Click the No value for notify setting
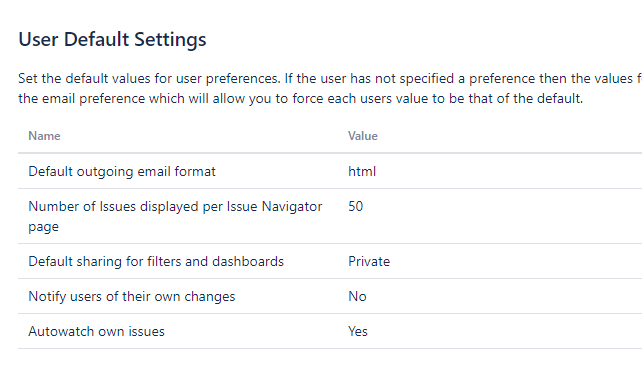 click(357, 297)
